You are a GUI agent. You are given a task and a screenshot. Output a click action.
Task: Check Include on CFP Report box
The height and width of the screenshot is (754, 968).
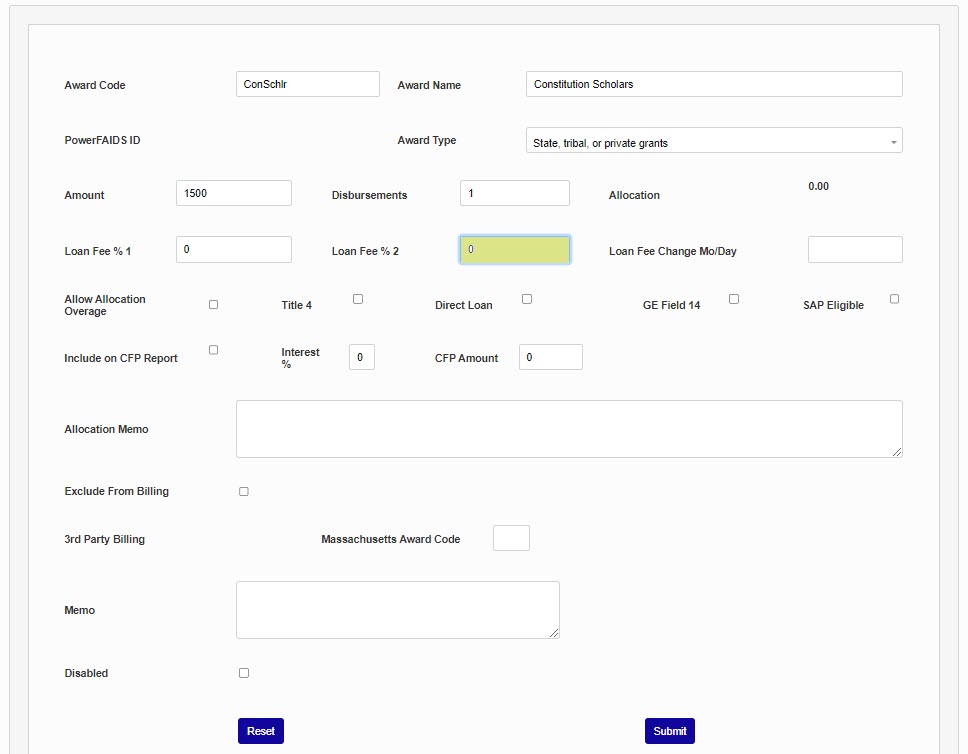point(213,350)
